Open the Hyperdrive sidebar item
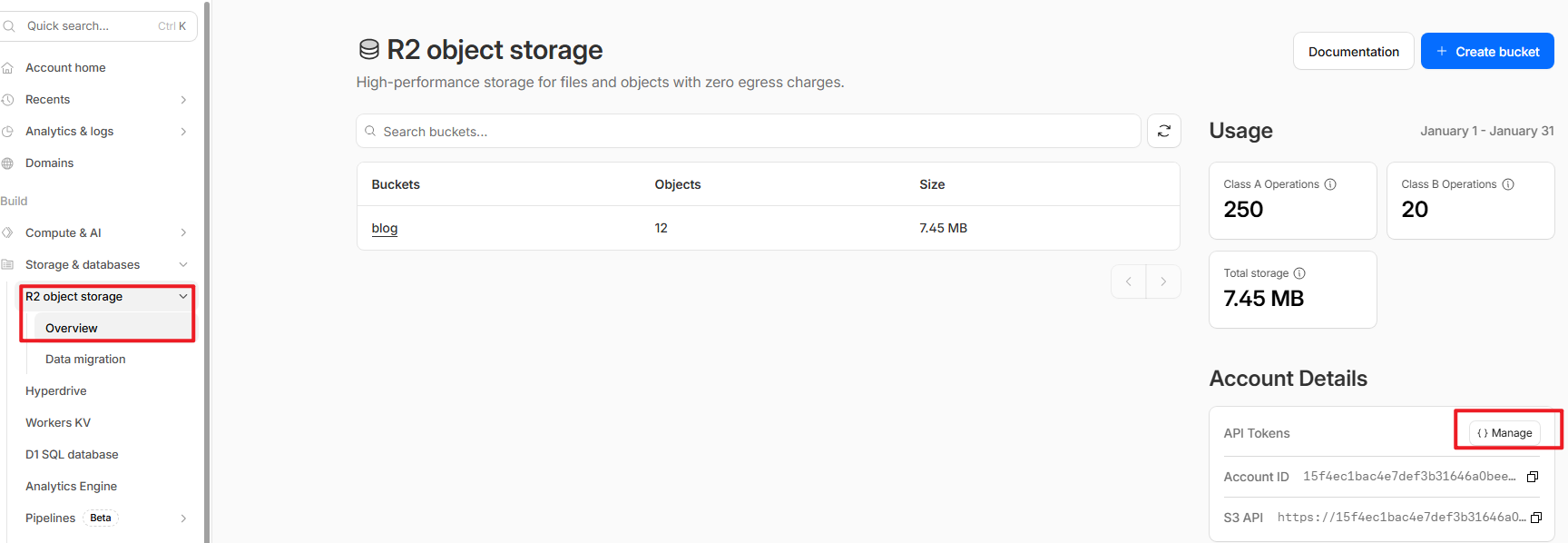Screen dimensions: 1568x543 click(56, 391)
